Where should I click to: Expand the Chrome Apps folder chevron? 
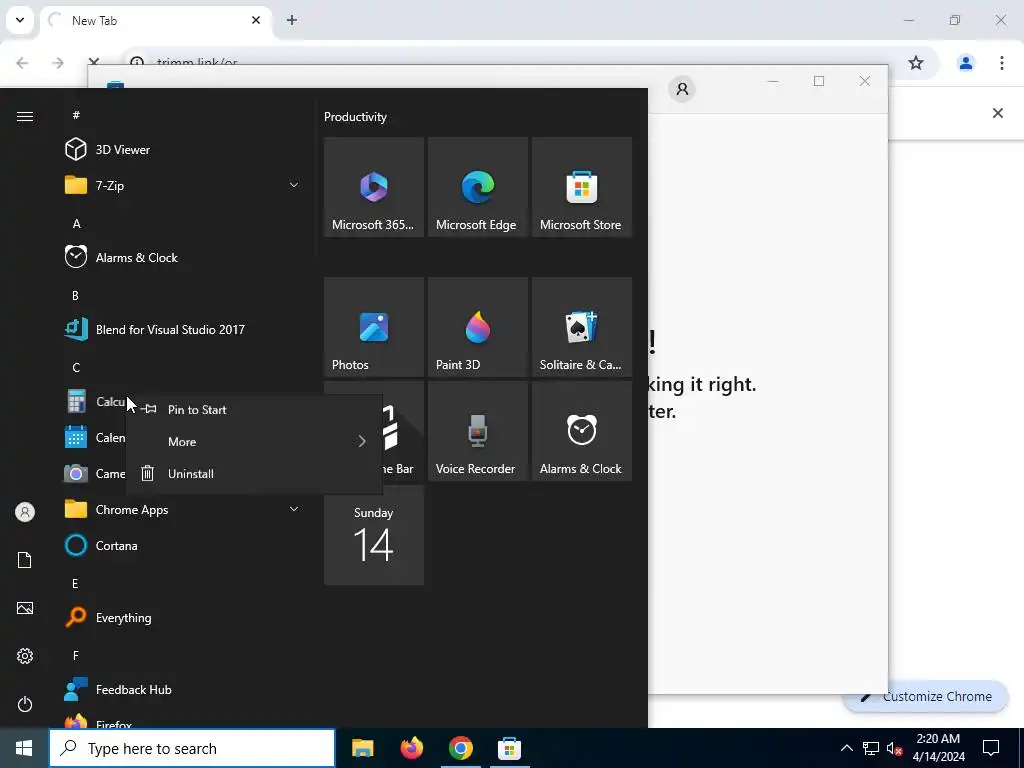(294, 509)
